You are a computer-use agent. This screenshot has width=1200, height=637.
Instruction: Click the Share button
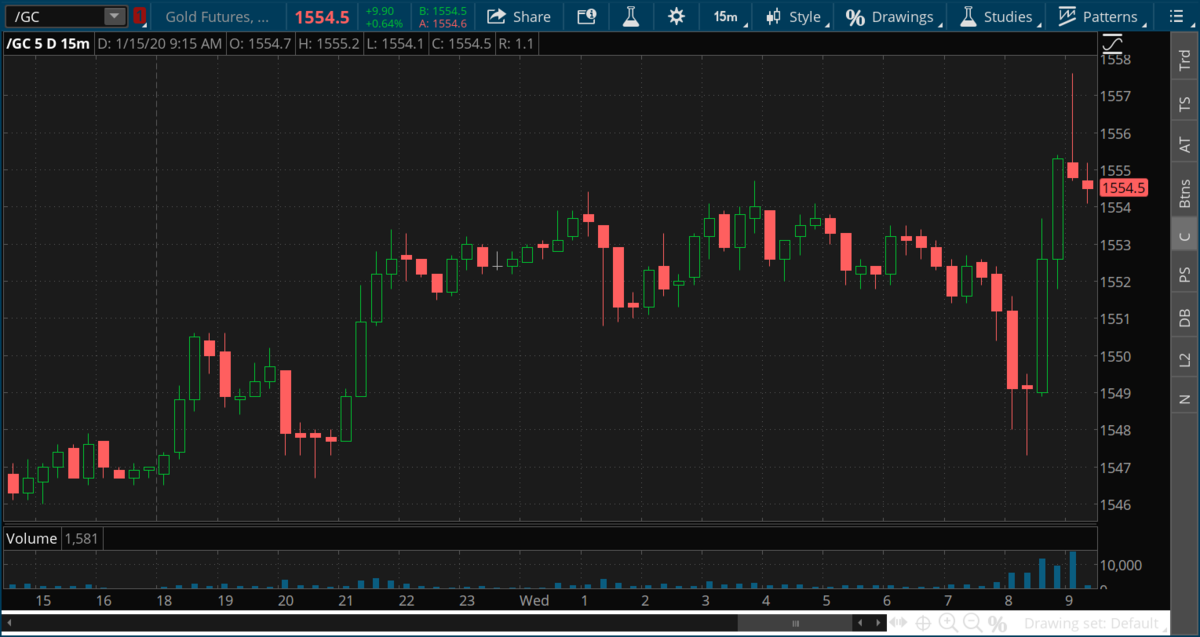[519, 16]
